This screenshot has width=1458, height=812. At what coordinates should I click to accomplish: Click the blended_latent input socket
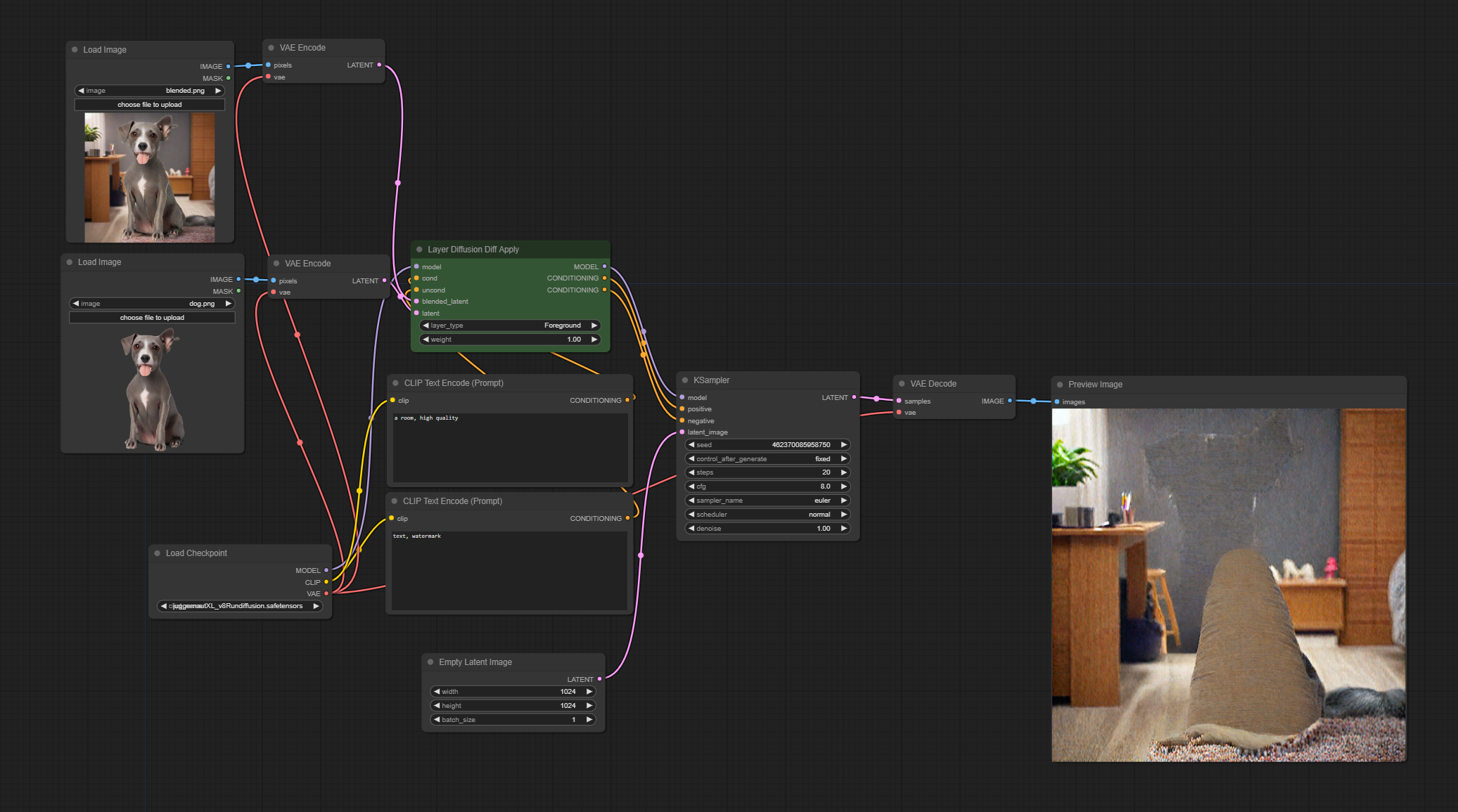pyautogui.click(x=416, y=302)
